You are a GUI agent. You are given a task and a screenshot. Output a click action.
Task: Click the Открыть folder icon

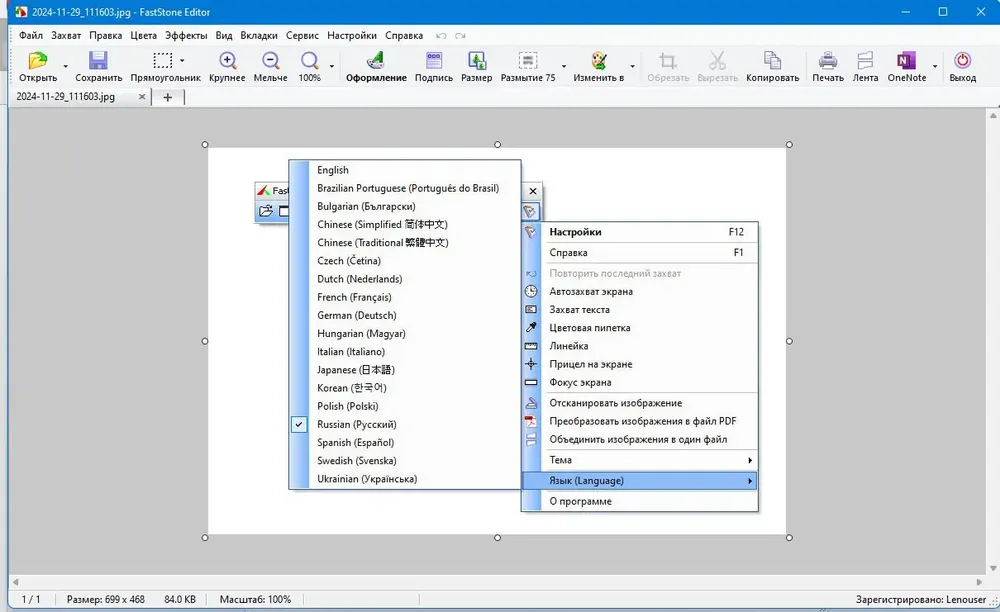[x=38, y=61]
